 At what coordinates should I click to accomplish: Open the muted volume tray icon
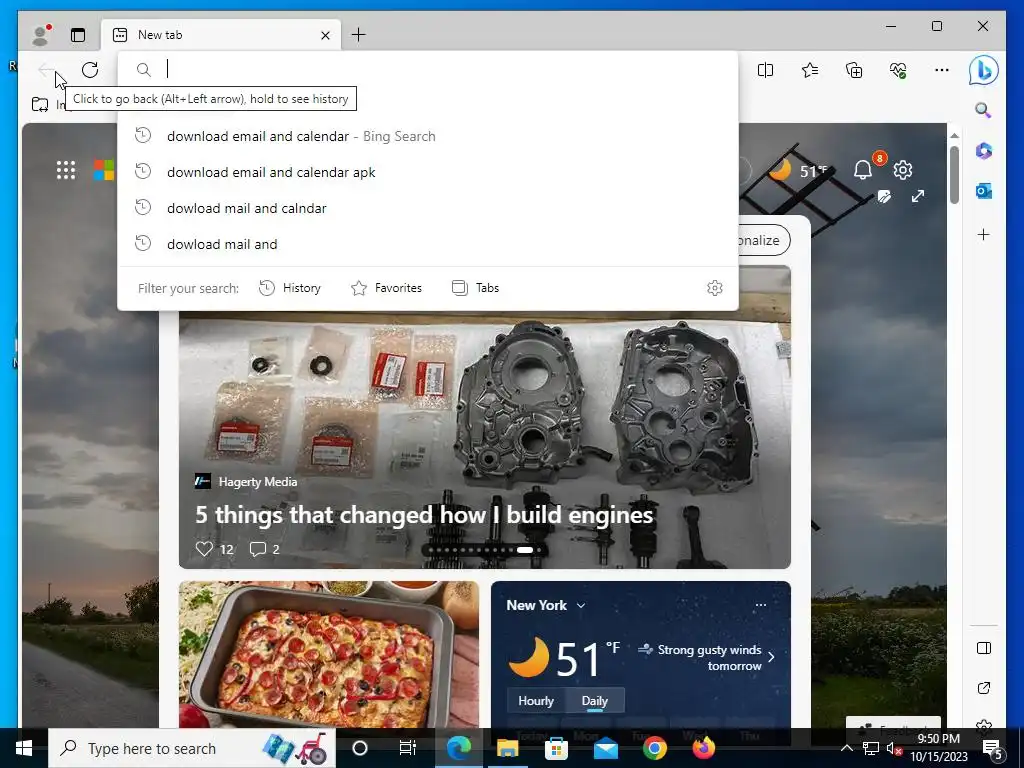(893, 748)
